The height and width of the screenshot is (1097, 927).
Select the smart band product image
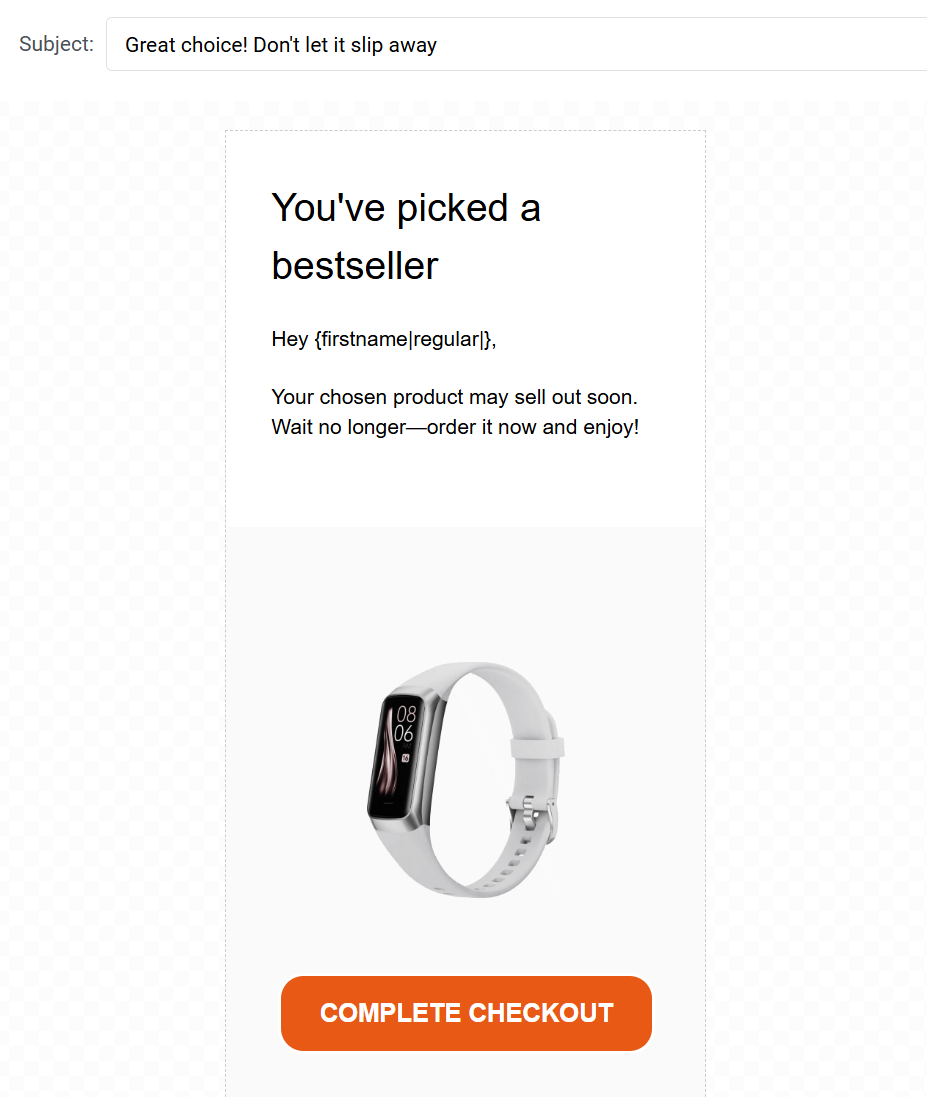tap(466, 779)
